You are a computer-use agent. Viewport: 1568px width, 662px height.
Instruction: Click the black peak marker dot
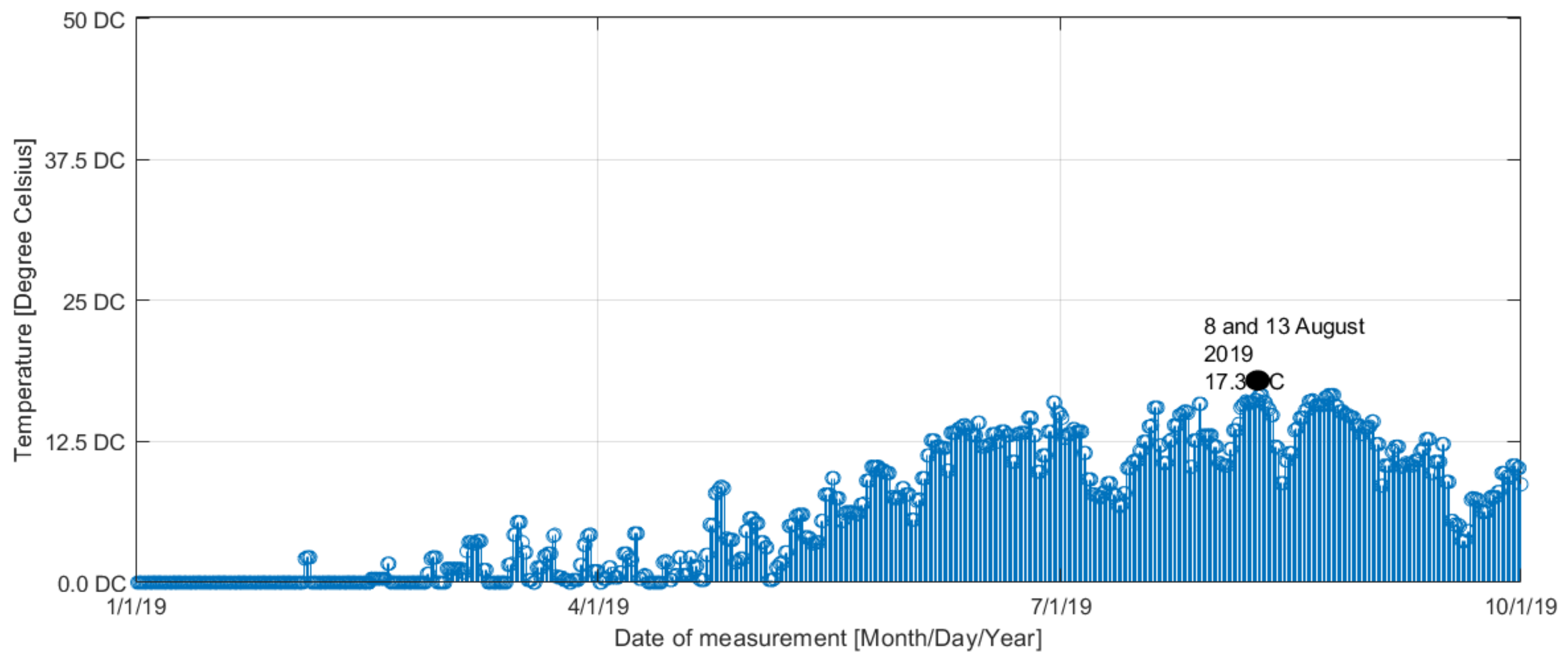(1258, 380)
